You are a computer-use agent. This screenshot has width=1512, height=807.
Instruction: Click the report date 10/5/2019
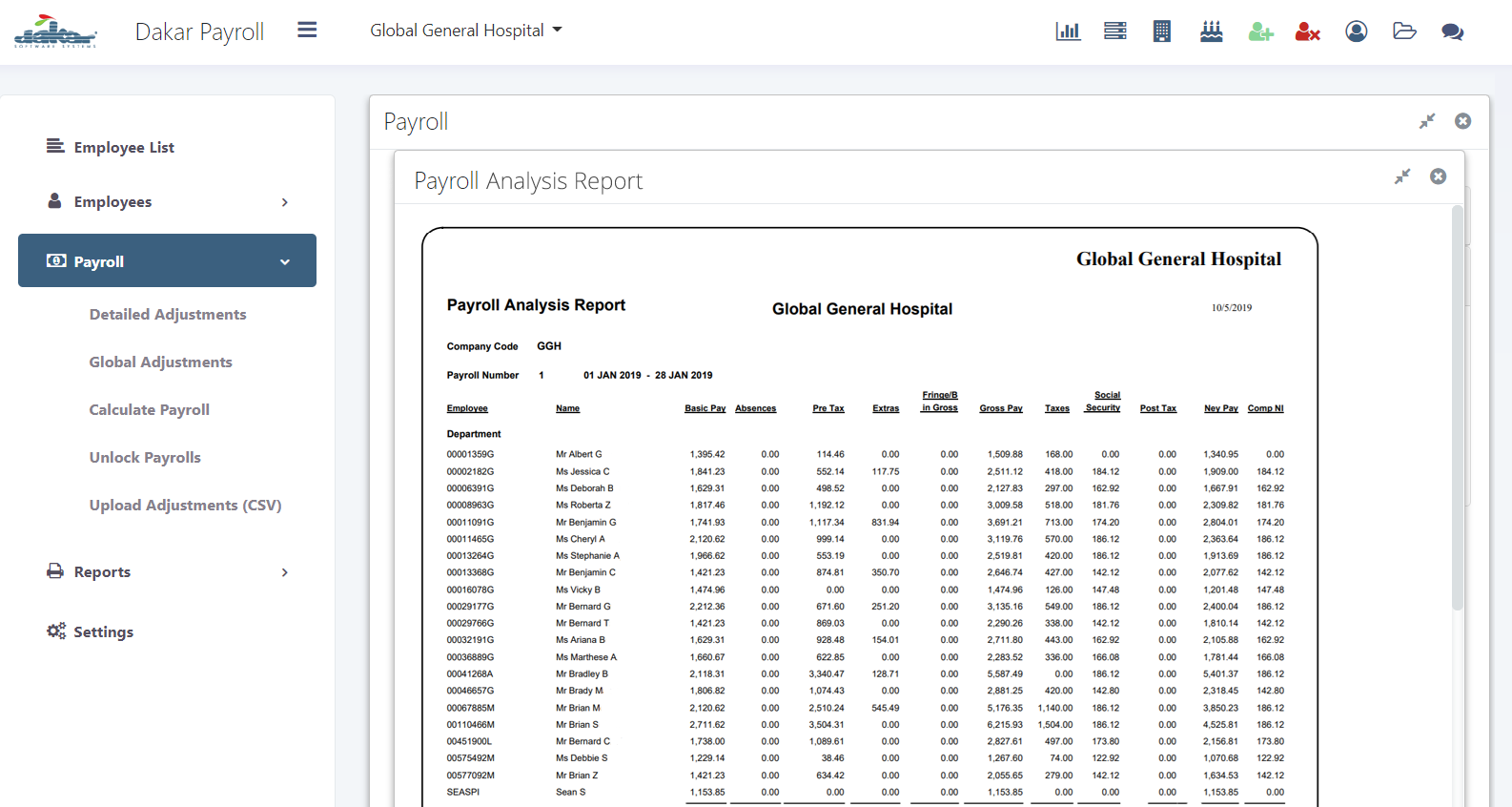coord(1232,308)
